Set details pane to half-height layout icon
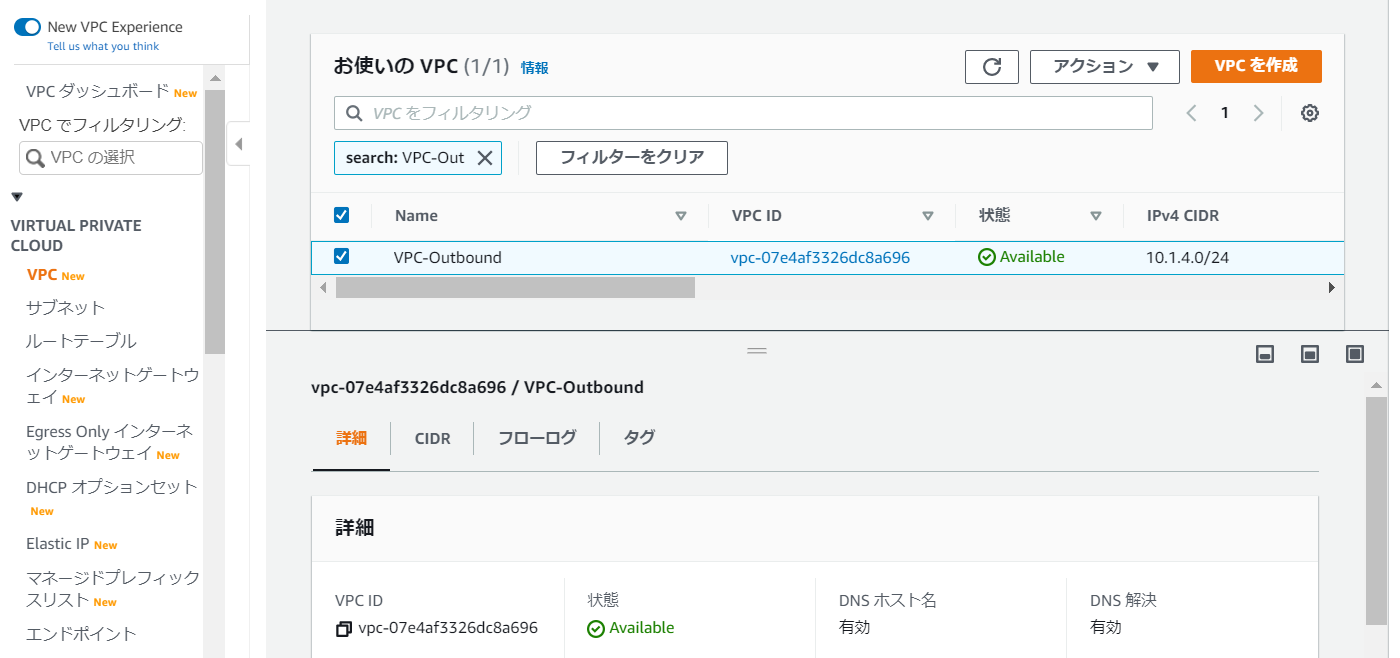Viewport: 1400px width, 658px height. (1310, 354)
